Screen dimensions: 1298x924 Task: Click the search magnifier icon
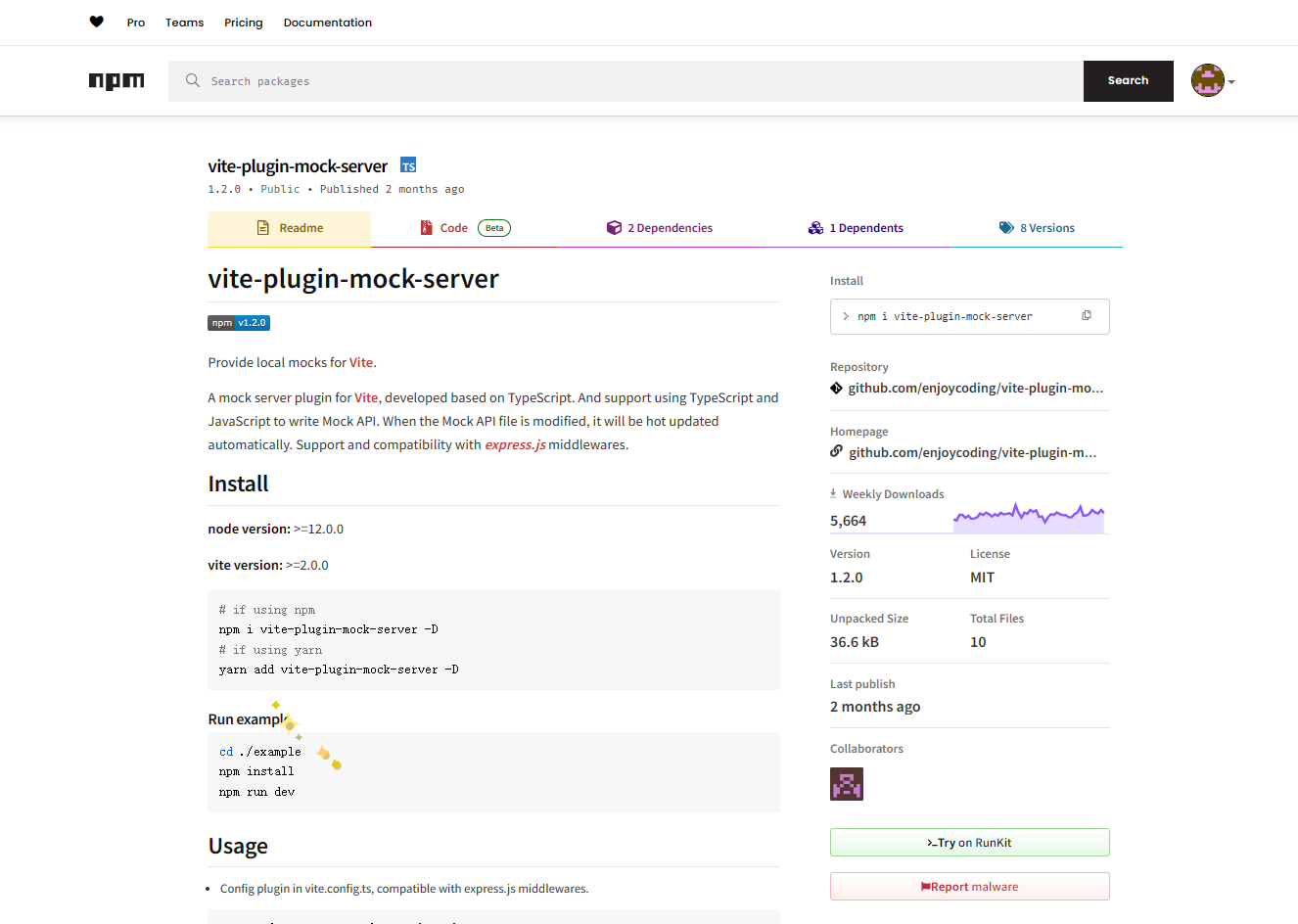point(193,80)
